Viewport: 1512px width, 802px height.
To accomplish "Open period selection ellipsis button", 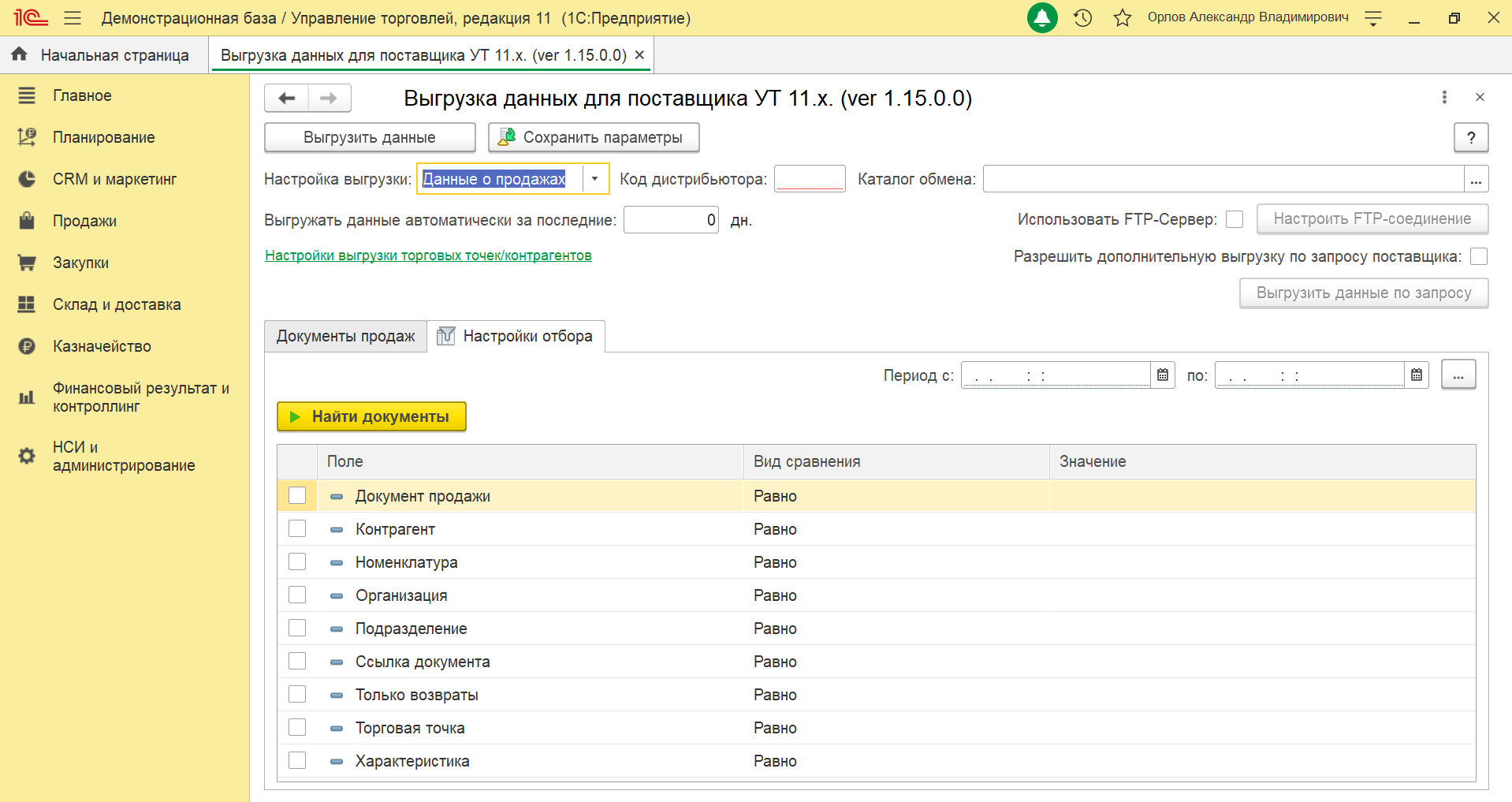I will pyautogui.click(x=1458, y=375).
